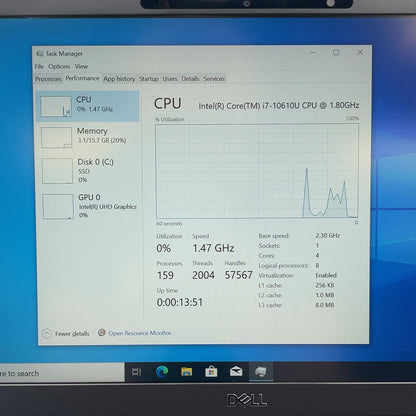Open the File menu
The image size is (416, 416).
click(x=39, y=66)
